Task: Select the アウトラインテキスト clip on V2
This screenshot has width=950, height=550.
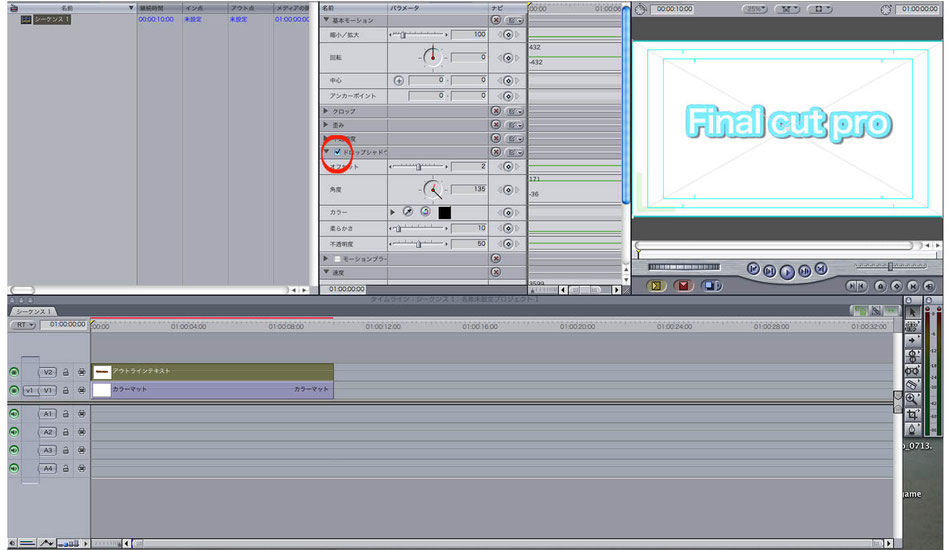Action: coord(212,371)
